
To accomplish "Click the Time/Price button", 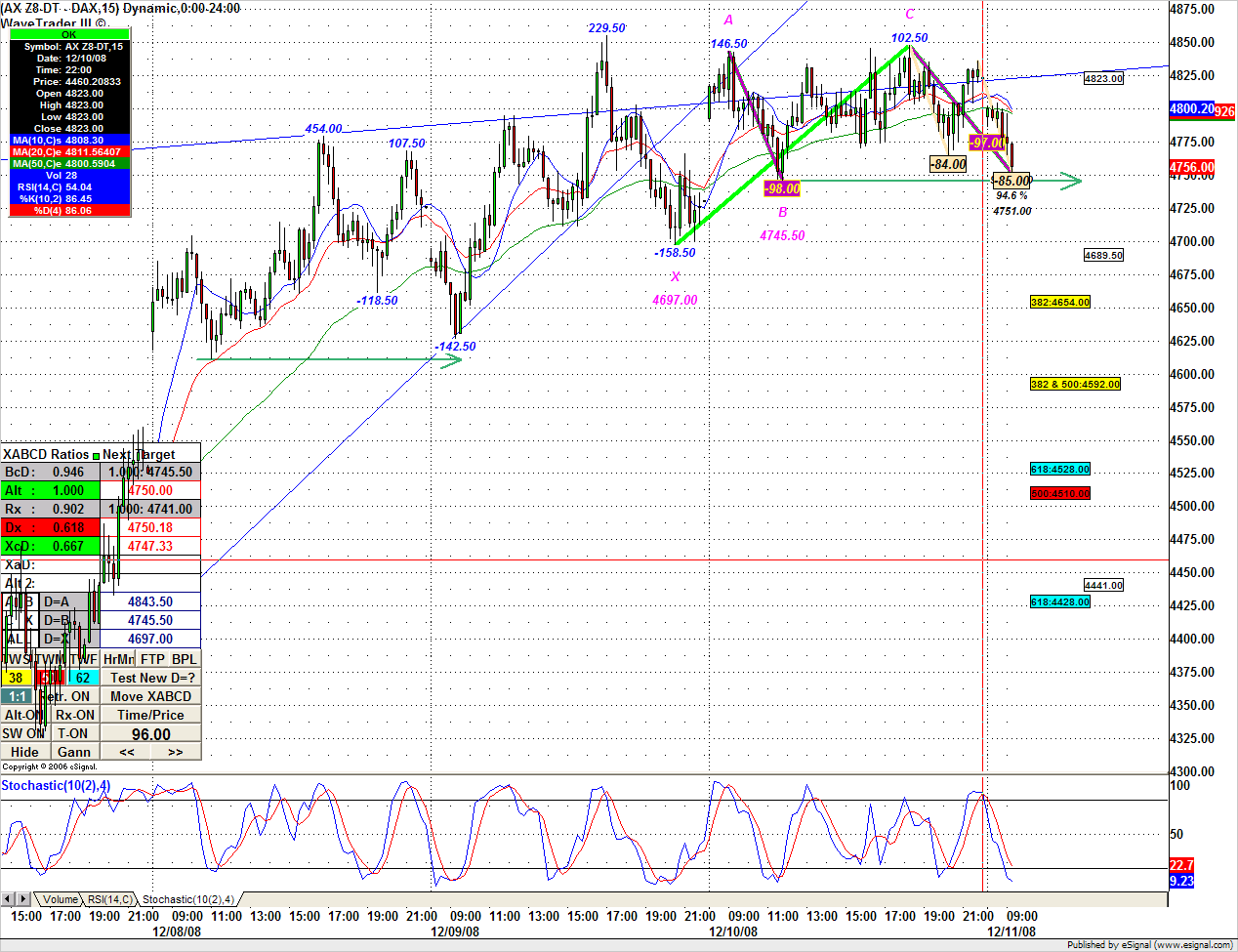I will coord(150,715).
